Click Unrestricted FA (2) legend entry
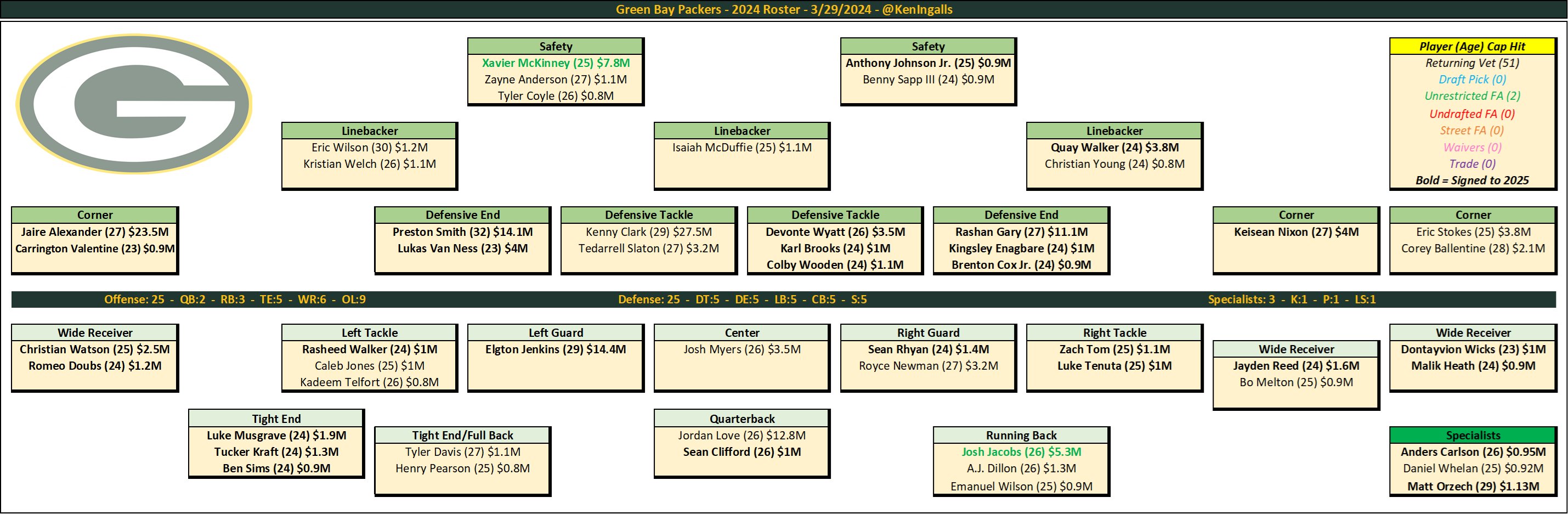This screenshot has height=514, width=1568. point(1473,95)
